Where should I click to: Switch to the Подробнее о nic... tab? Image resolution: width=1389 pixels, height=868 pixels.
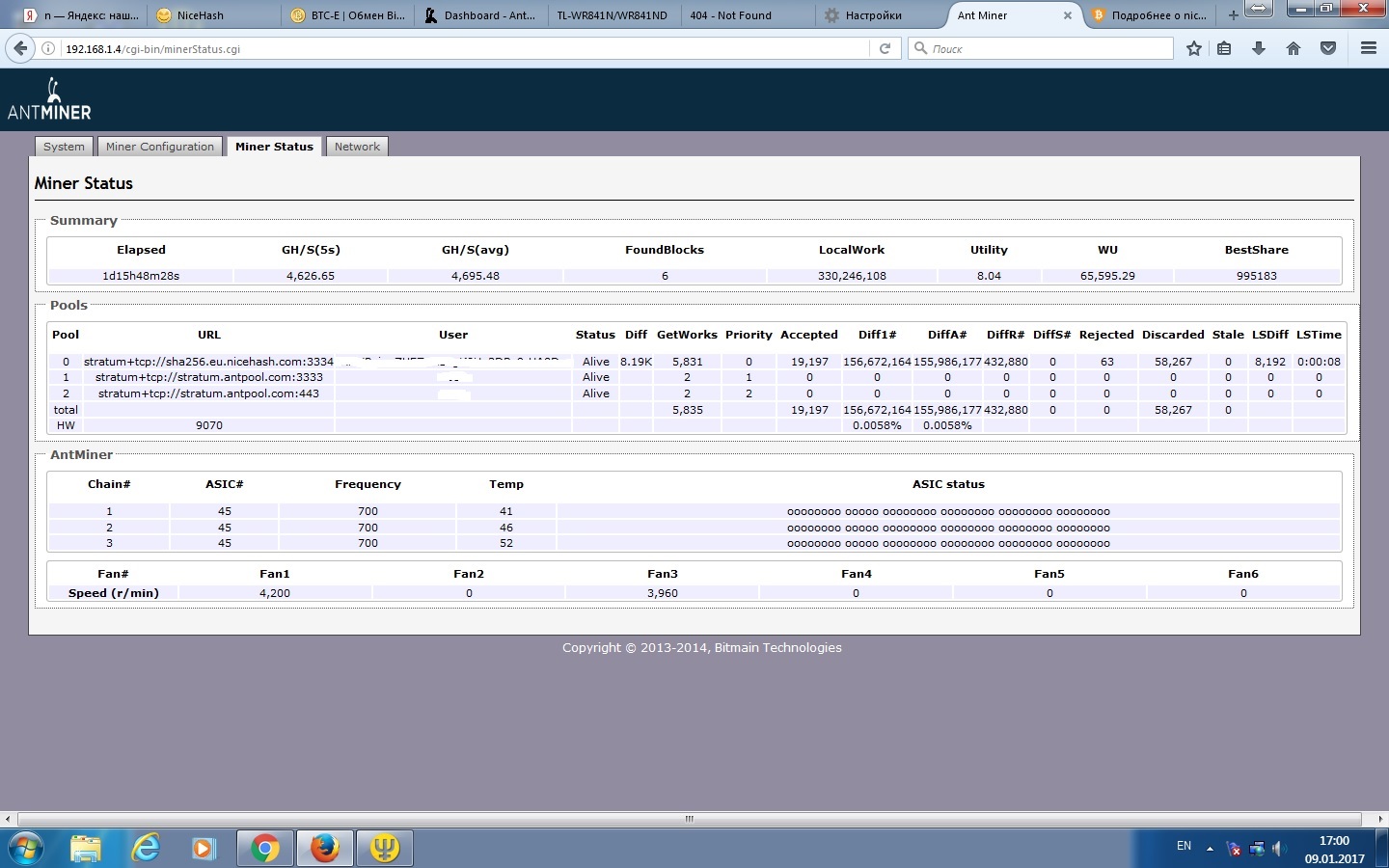pos(1152,15)
